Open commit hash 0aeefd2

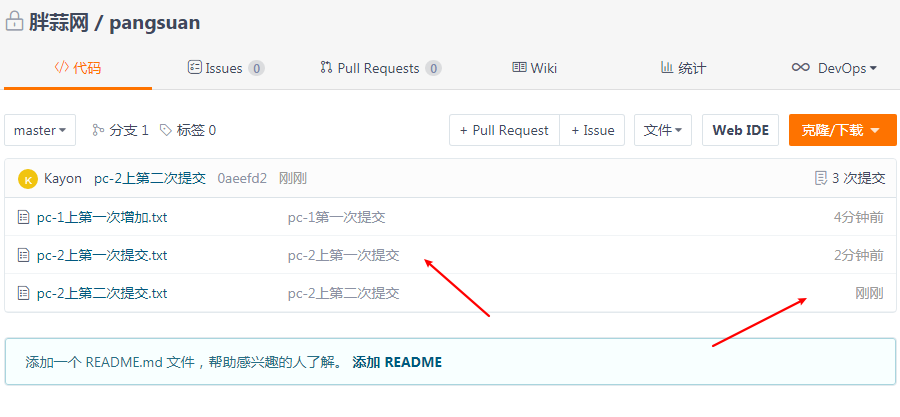coord(242,179)
